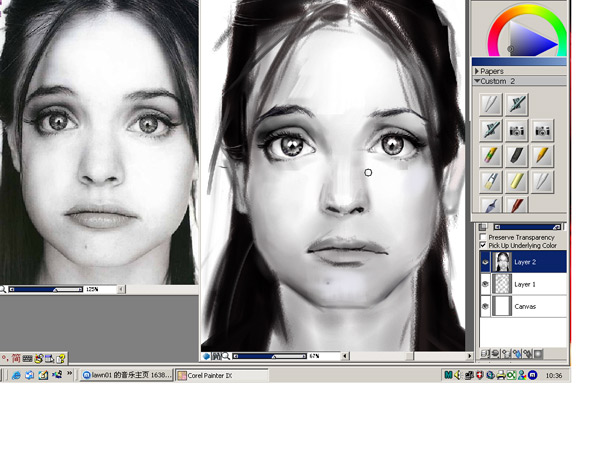
Task: Open the lawn01 music page taskbar button
Action: point(127,375)
